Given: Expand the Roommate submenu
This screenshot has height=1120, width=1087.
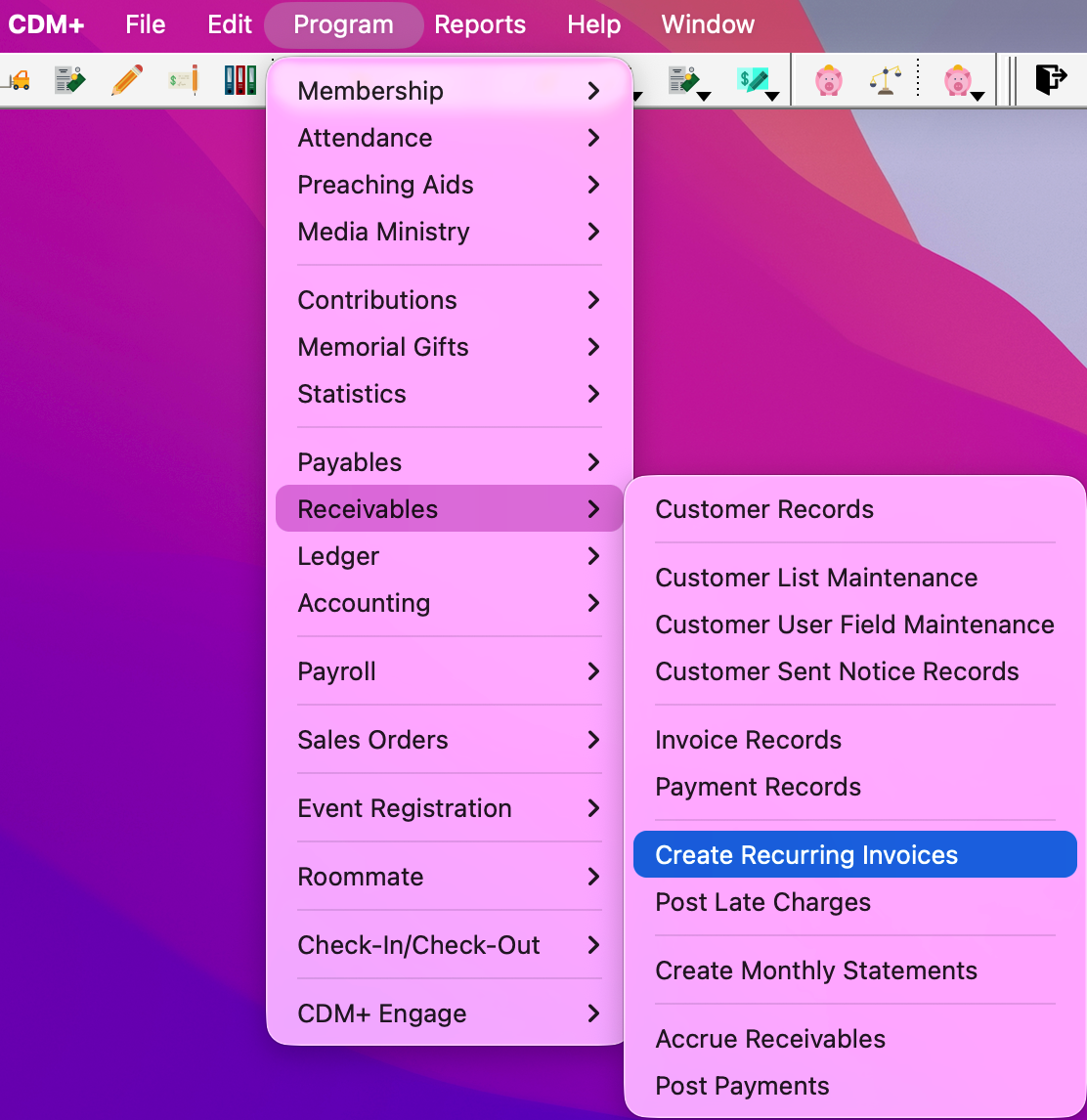Looking at the screenshot, I should click(449, 877).
